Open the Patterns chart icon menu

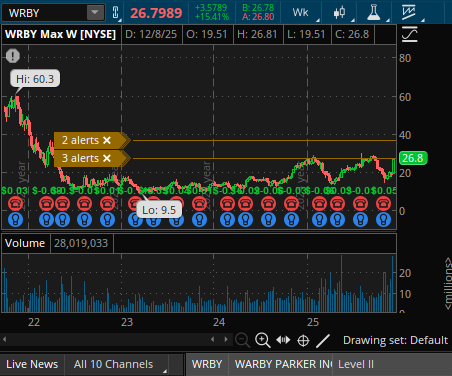point(409,13)
